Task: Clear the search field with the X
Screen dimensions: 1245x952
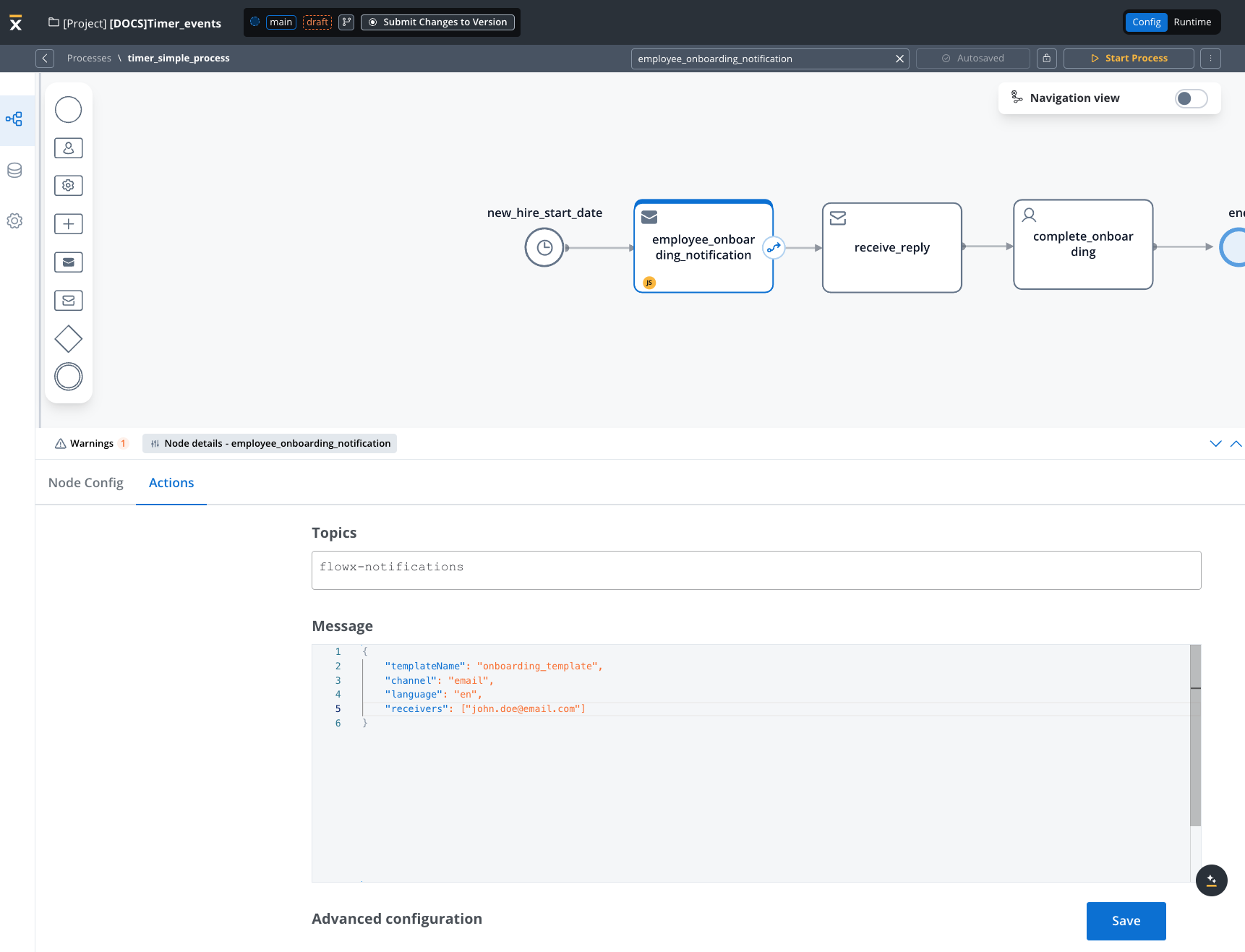Action: [899, 59]
